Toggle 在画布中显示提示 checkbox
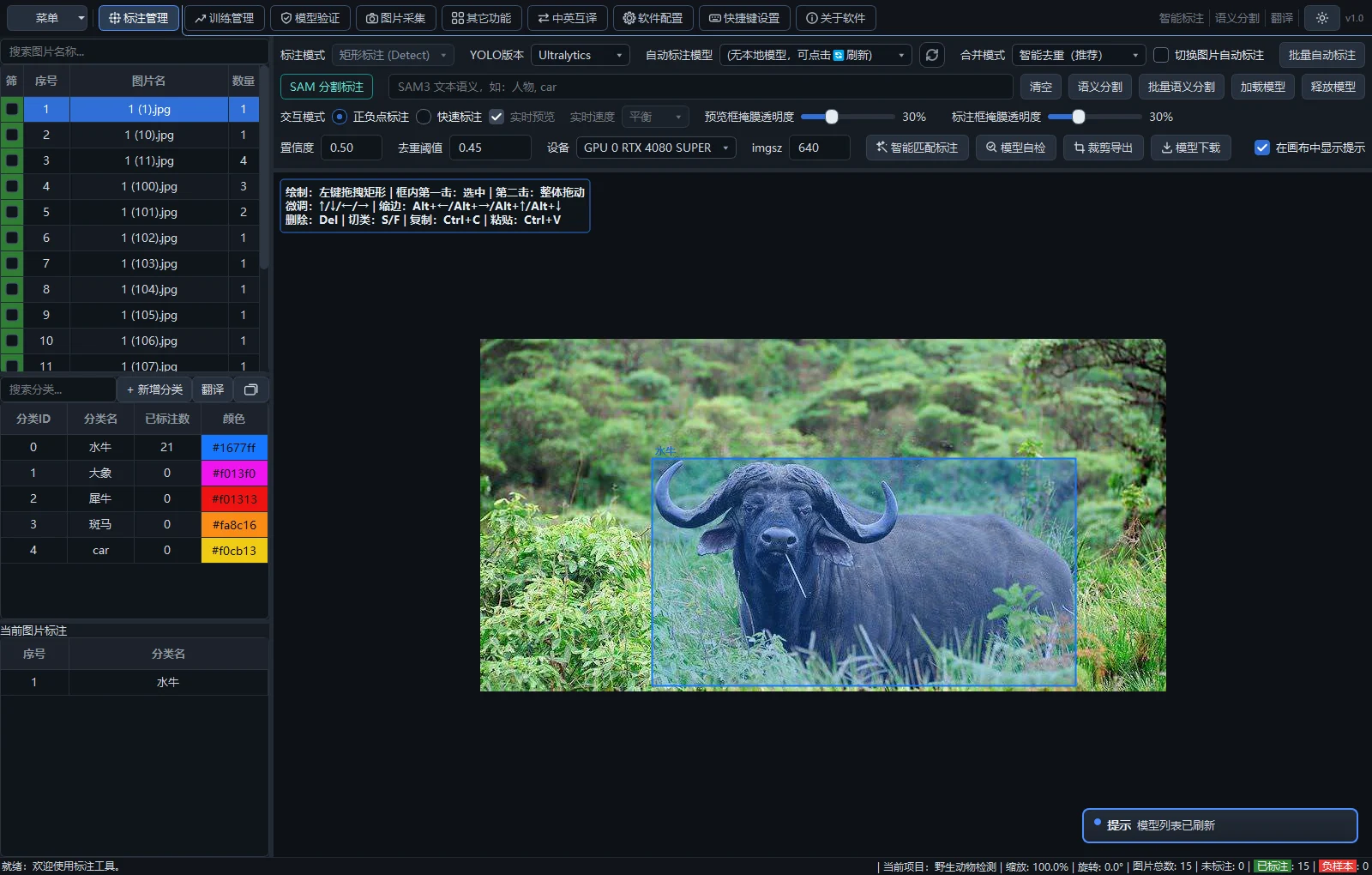 tap(1262, 148)
